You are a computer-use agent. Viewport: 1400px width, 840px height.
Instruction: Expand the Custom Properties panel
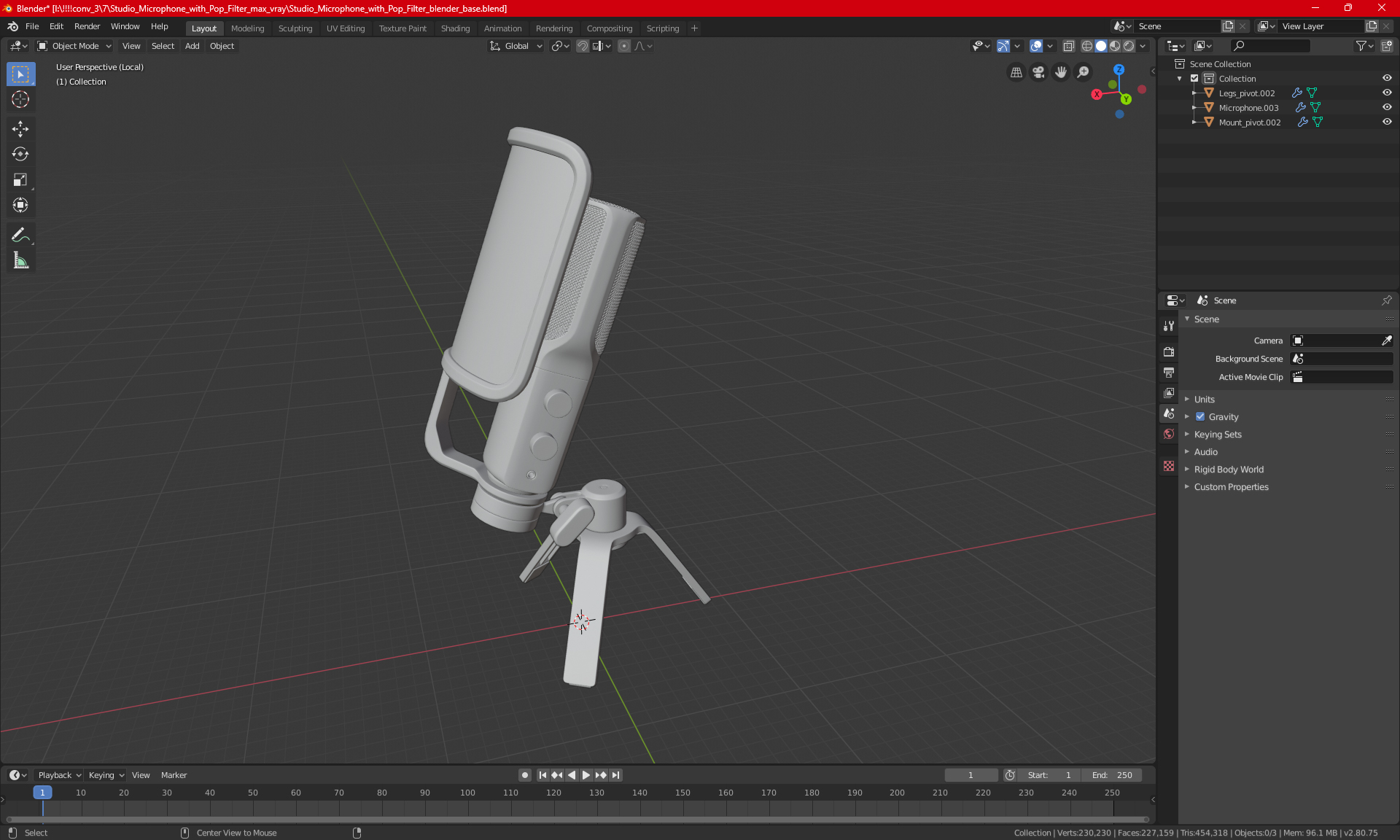(x=1231, y=486)
